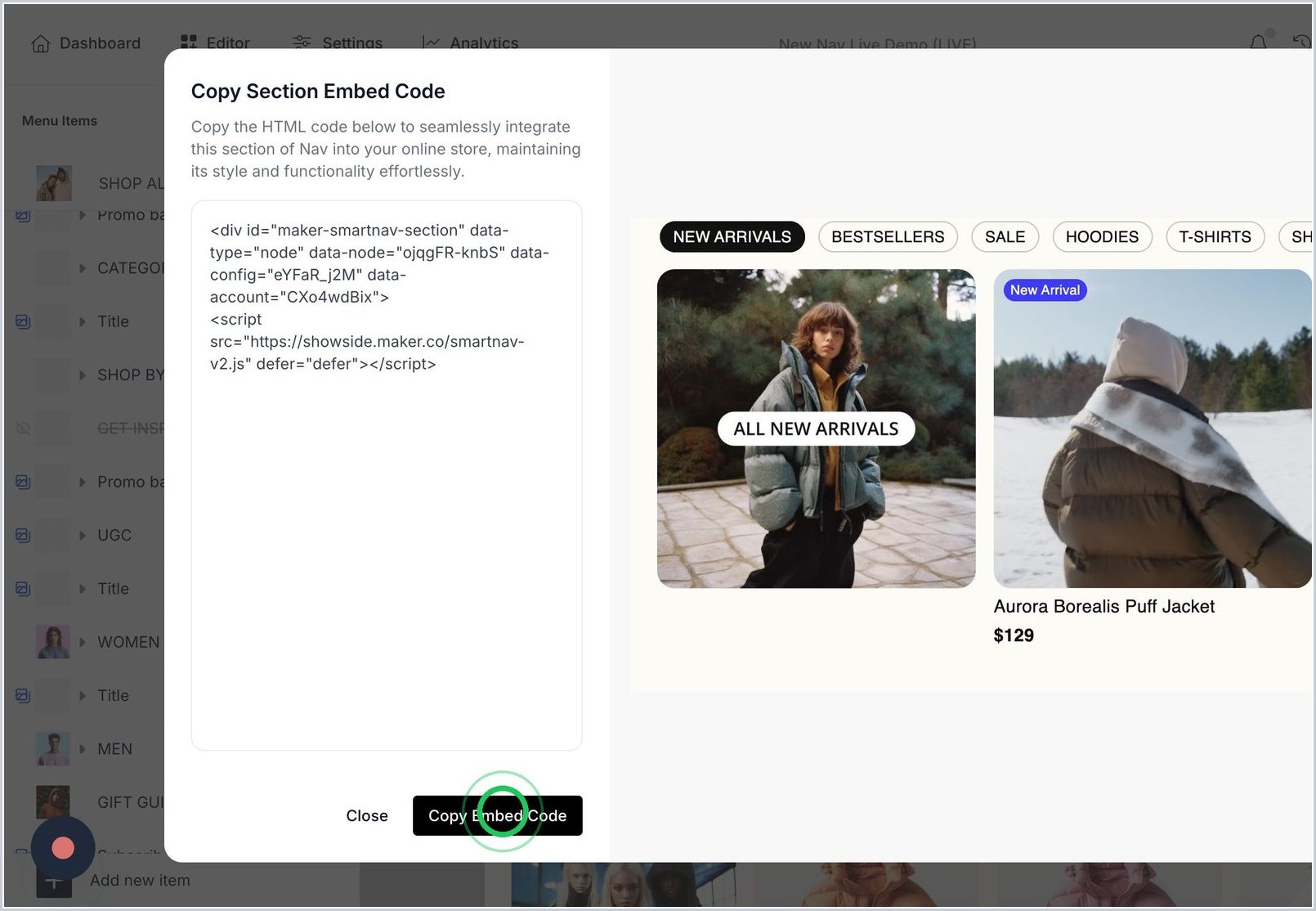Click the embed code text box

point(387,475)
